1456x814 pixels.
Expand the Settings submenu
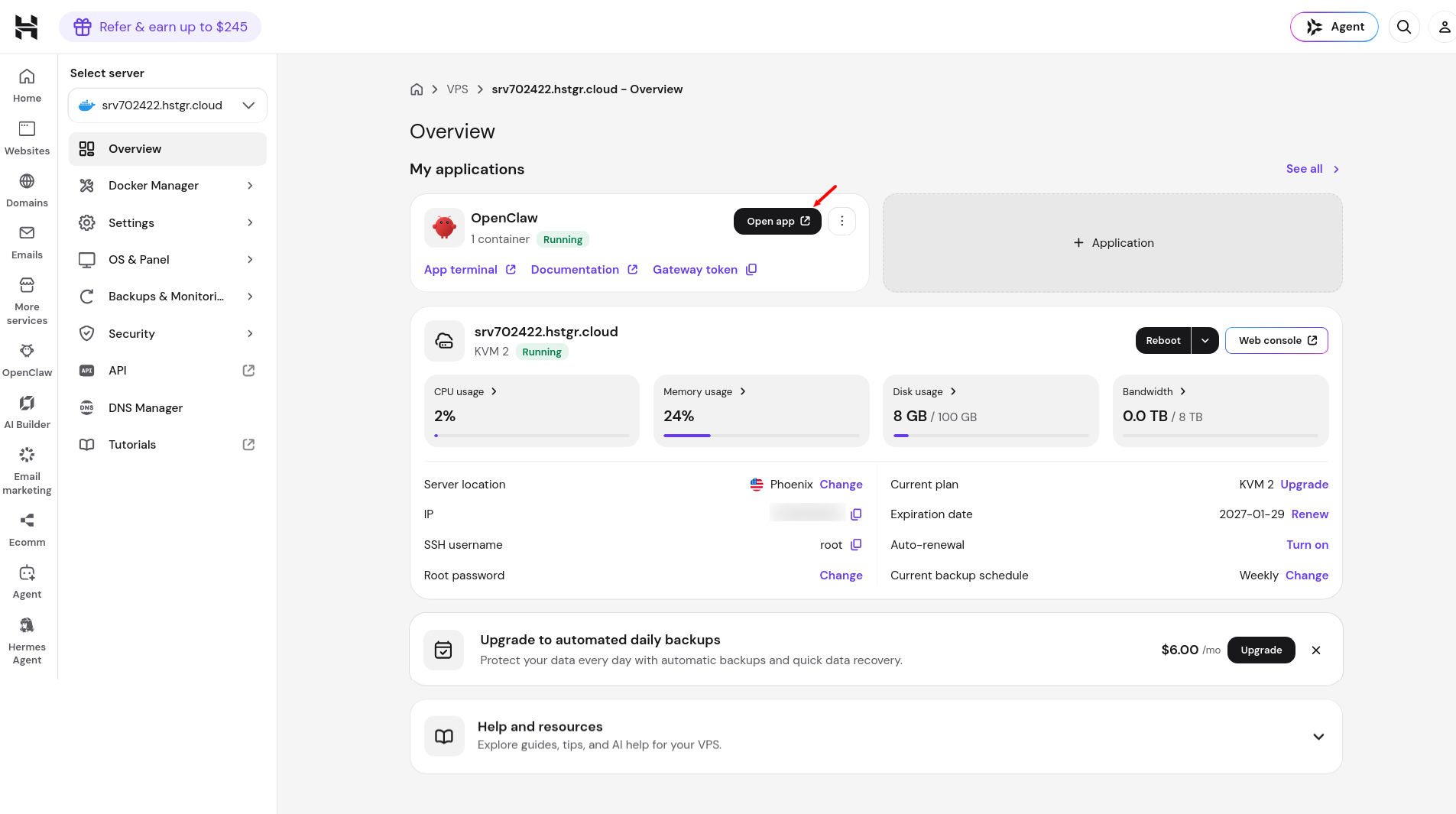(250, 223)
